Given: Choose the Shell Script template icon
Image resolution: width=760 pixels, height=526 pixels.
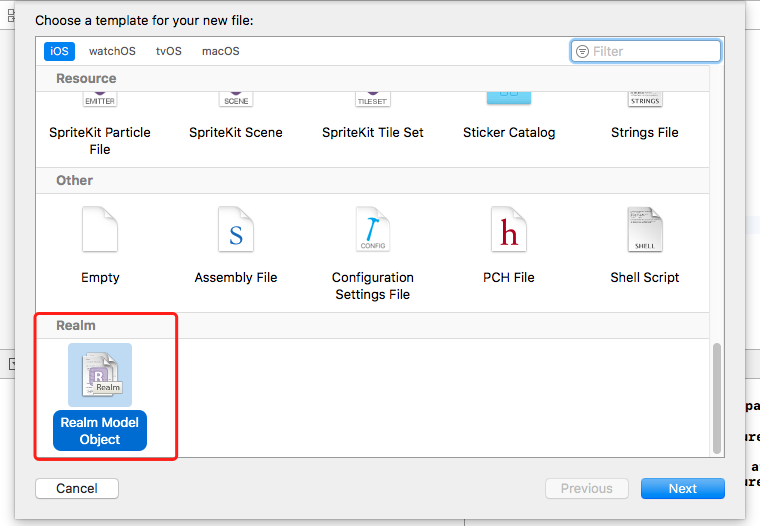Looking at the screenshot, I should point(645,229).
